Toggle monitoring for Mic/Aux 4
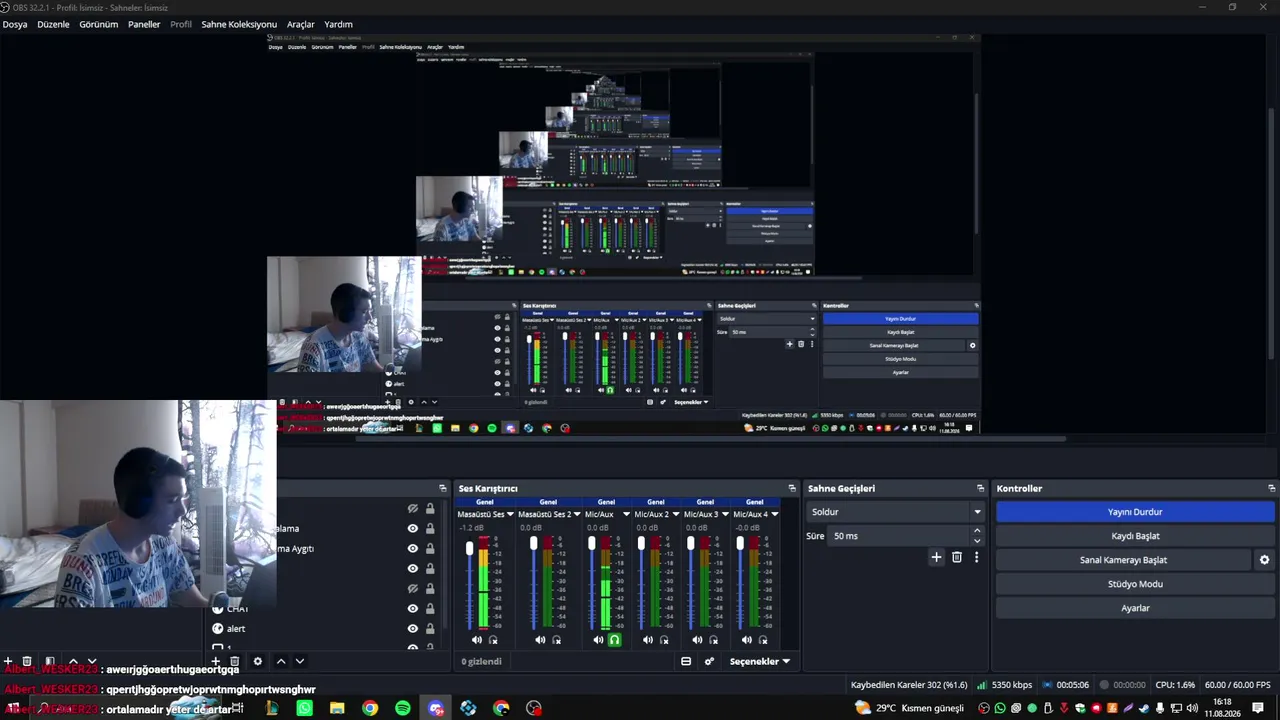 click(x=763, y=640)
